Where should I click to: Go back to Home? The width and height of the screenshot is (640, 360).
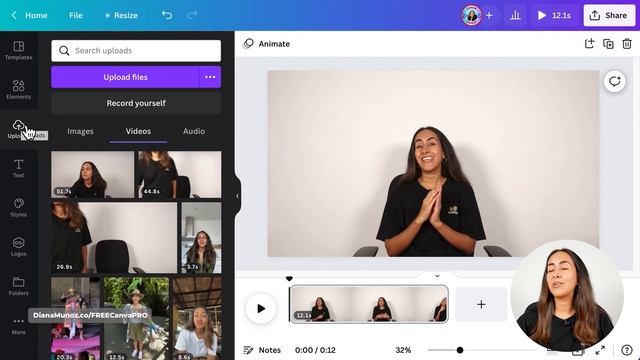tap(29, 15)
